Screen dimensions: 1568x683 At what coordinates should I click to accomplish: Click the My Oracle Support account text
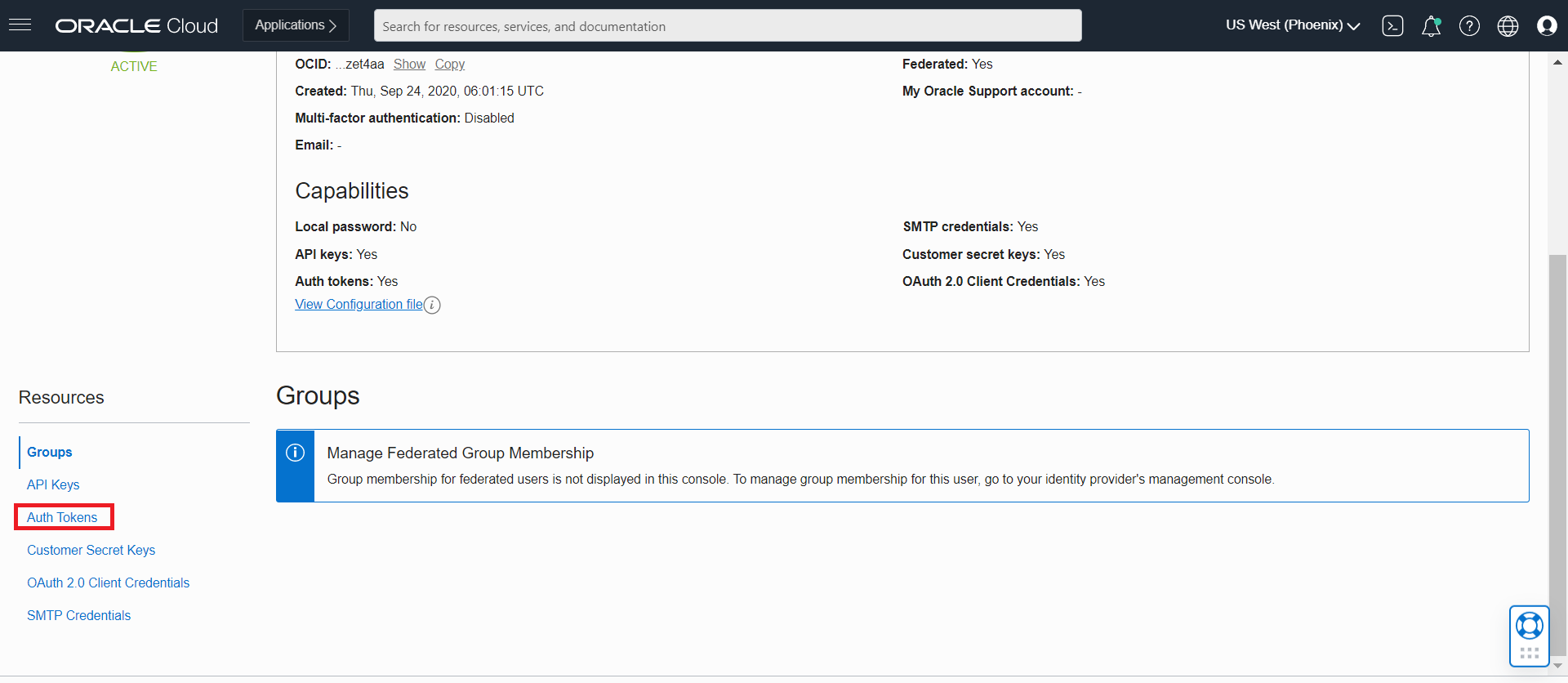pyautogui.click(x=991, y=91)
